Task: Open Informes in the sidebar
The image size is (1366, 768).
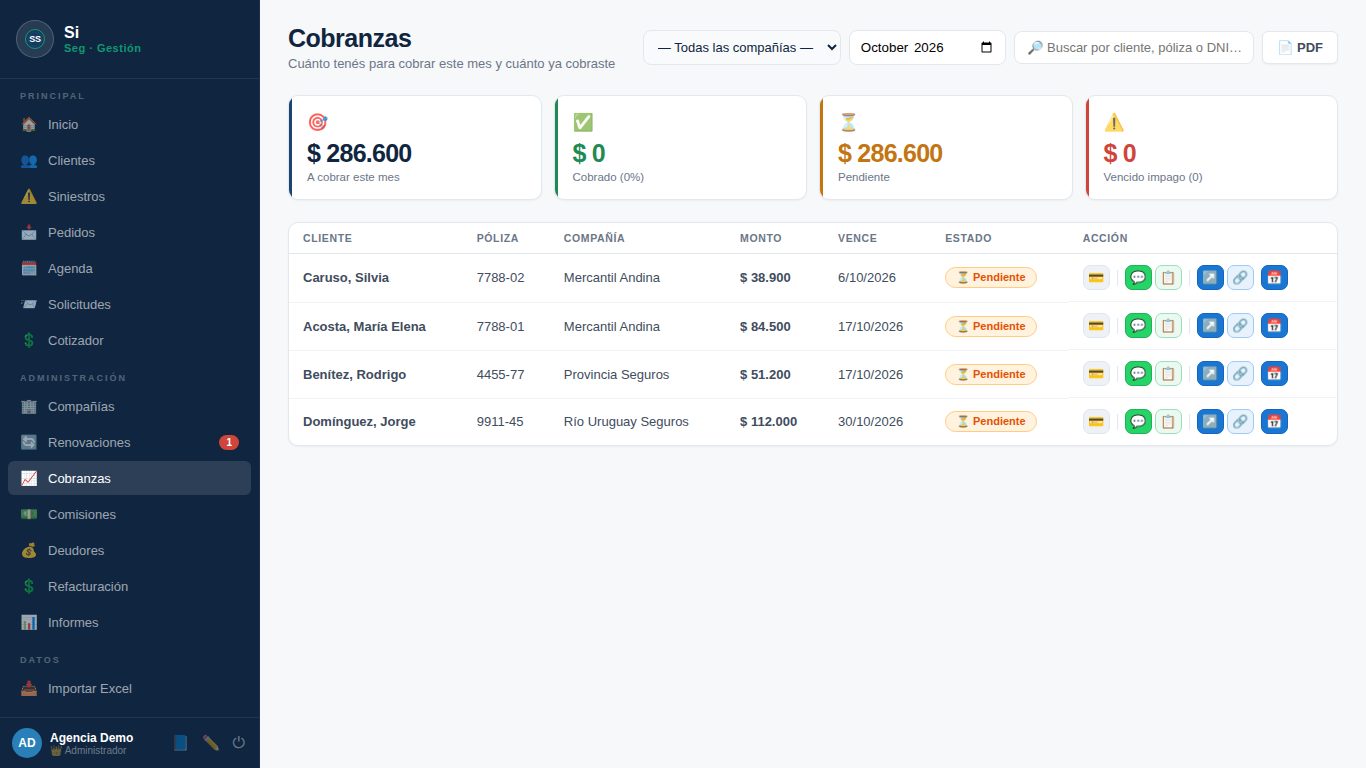Action: pyautogui.click(x=129, y=623)
